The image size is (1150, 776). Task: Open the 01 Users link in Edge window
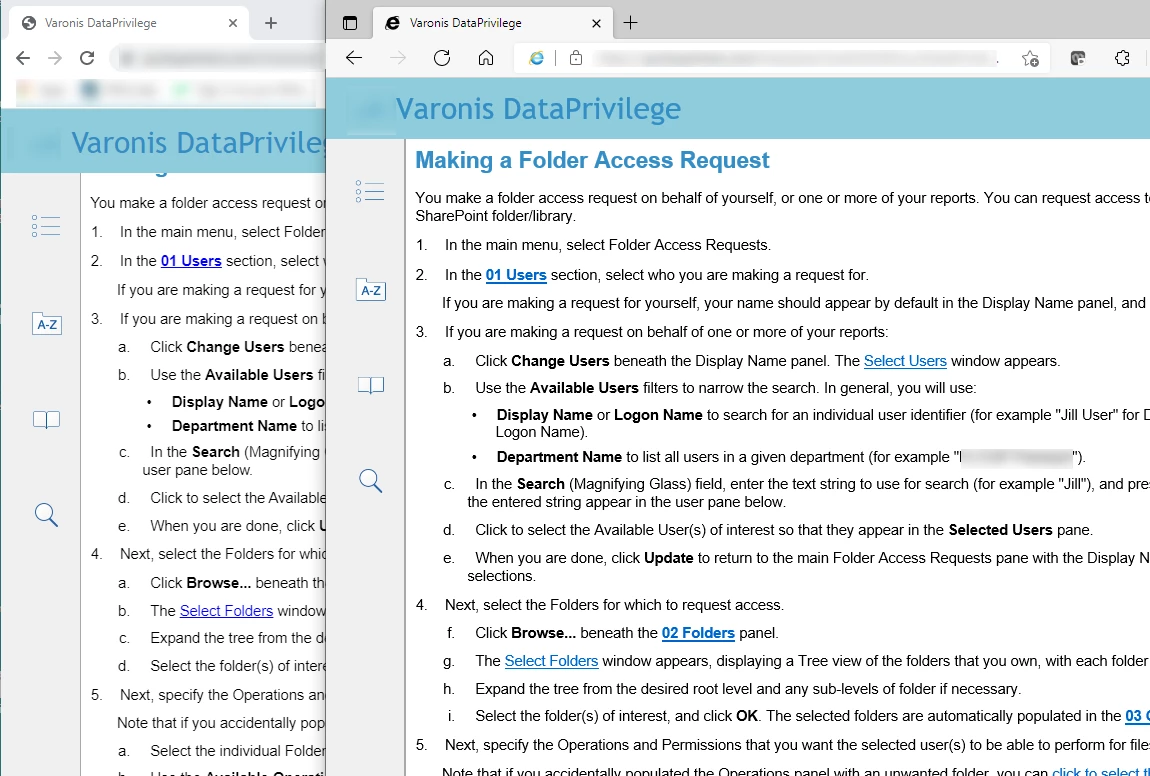click(516, 275)
